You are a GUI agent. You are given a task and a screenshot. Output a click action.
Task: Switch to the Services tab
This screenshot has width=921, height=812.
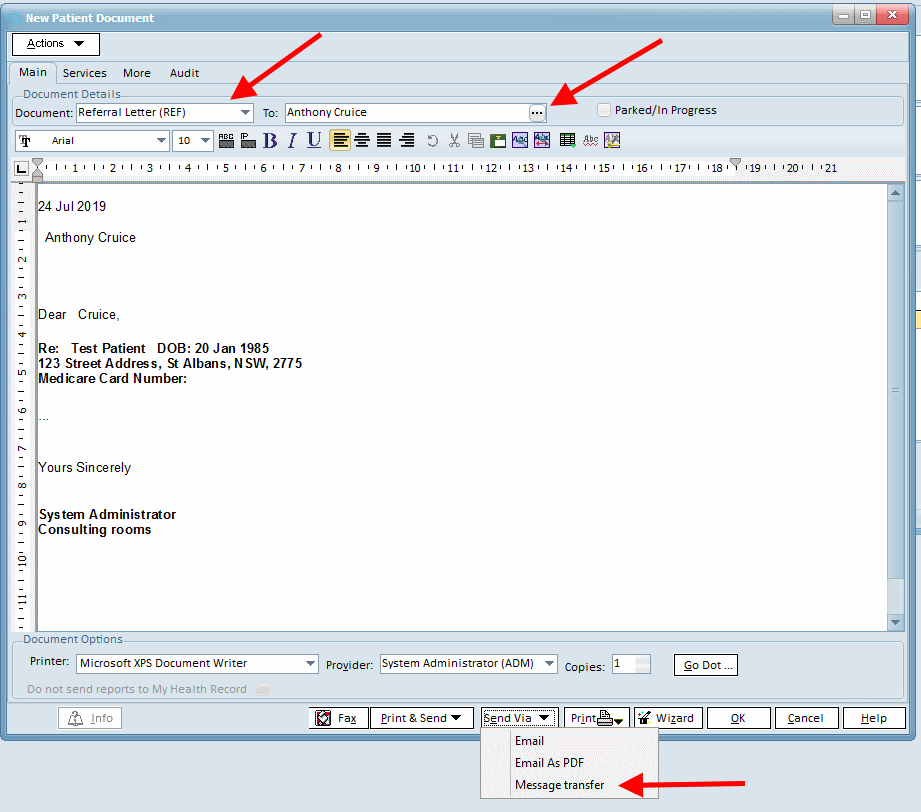tap(85, 73)
